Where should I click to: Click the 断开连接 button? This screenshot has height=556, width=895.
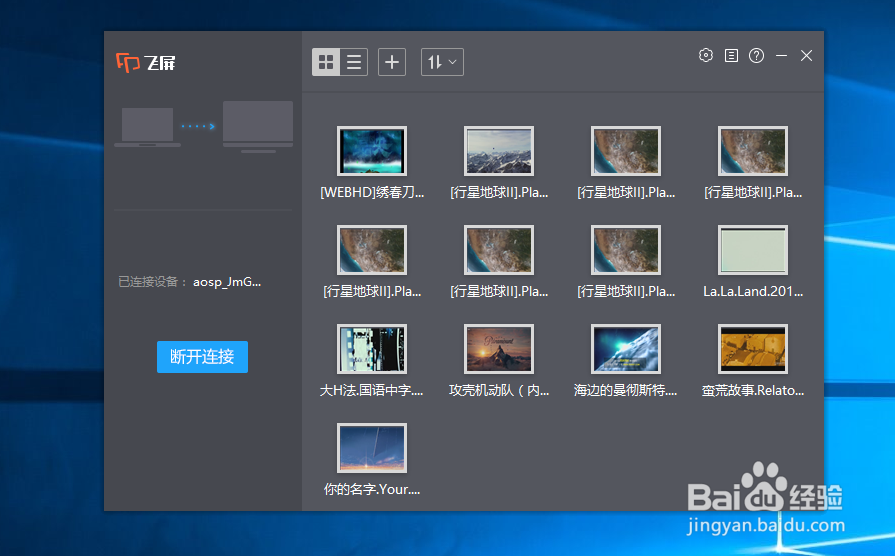(x=202, y=357)
